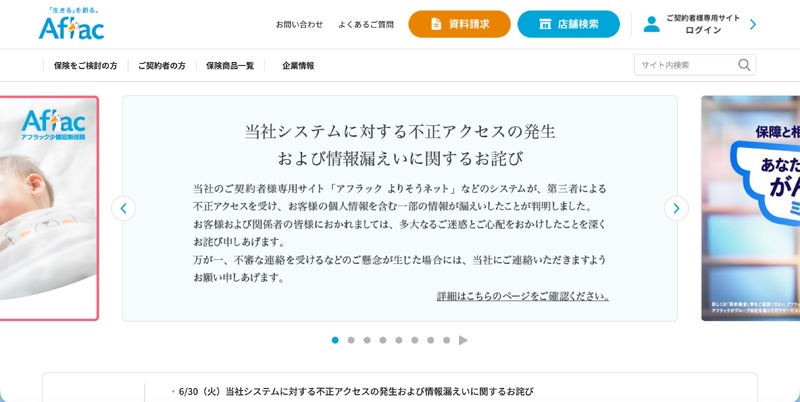This screenshot has width=800, height=402.
Task: Select eighth carousel dot indicator
Action: 446,340
